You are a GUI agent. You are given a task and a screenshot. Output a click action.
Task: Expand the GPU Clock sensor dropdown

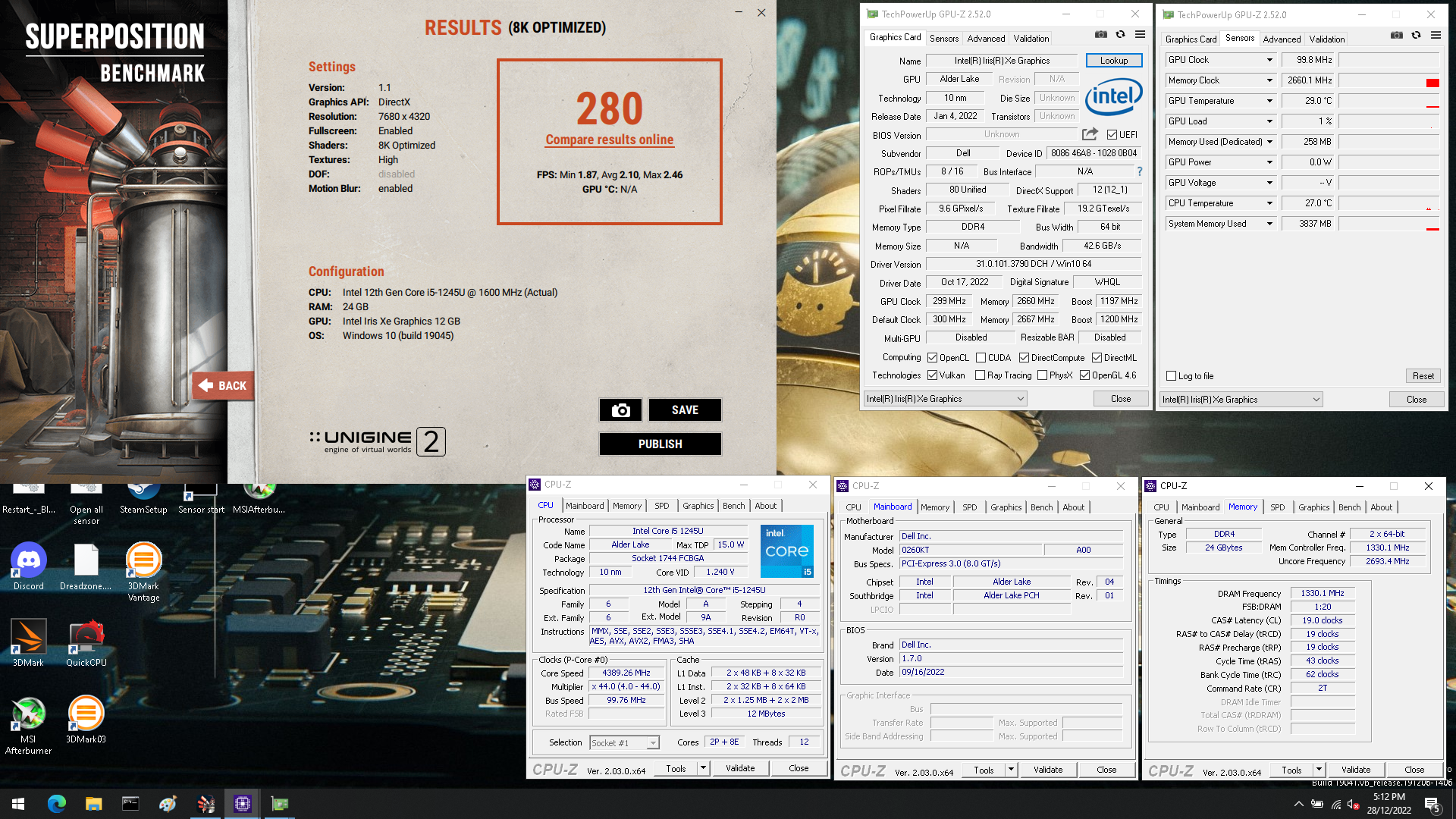point(1269,60)
